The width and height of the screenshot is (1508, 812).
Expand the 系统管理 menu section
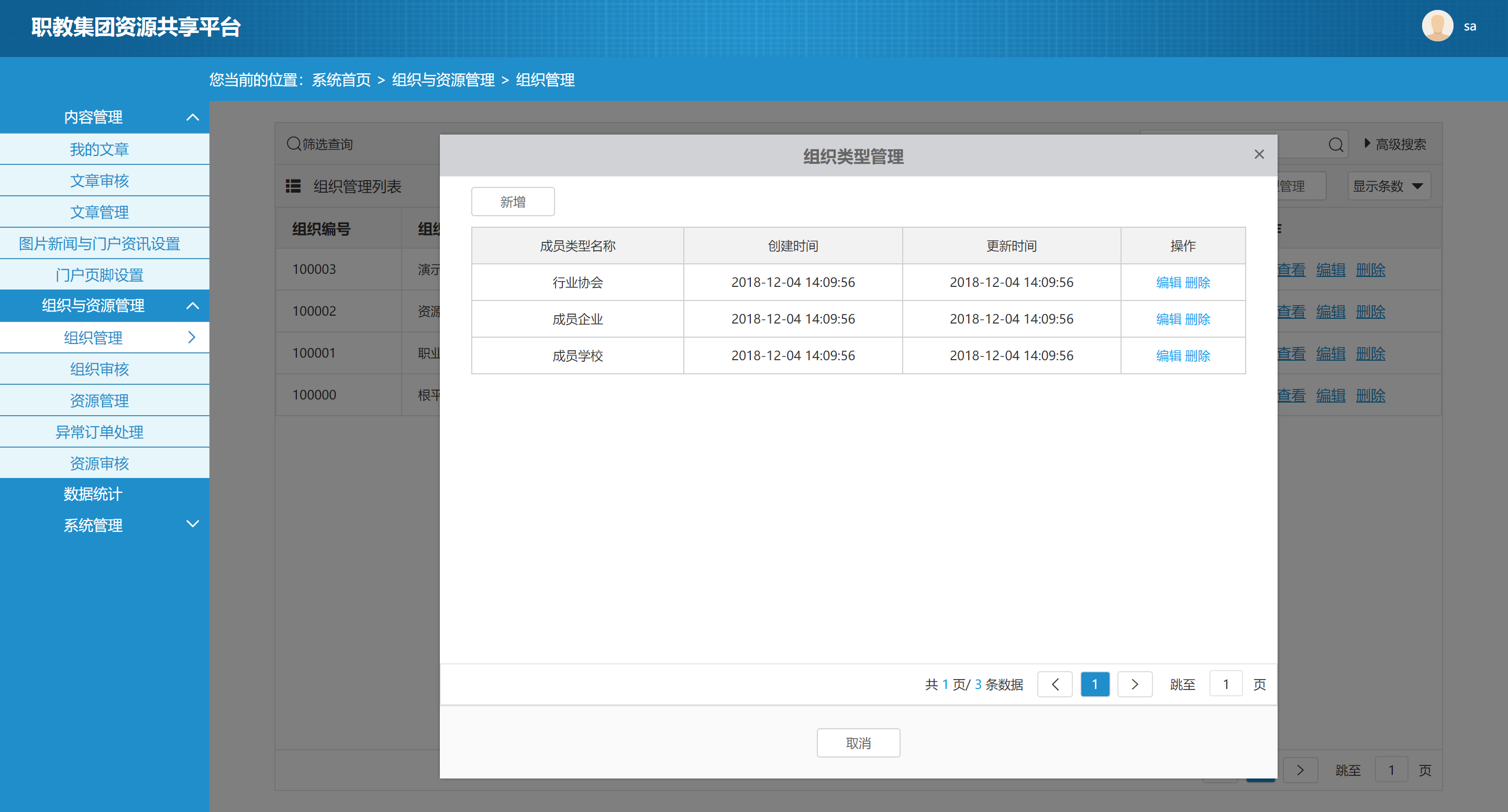(x=193, y=524)
